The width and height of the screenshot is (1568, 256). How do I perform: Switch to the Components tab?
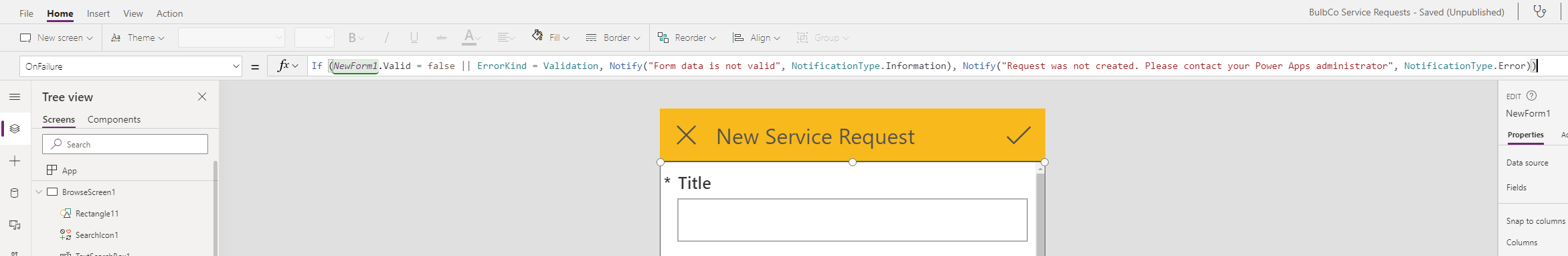[114, 119]
